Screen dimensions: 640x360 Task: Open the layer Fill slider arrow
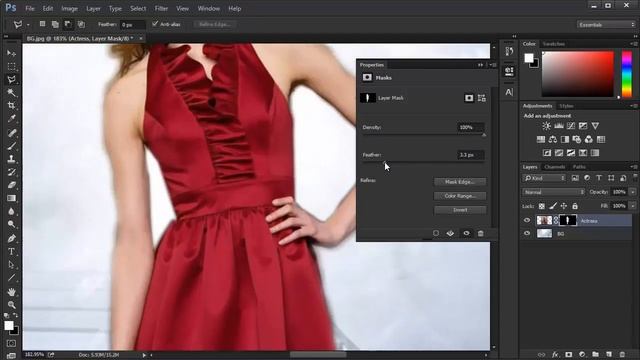(633, 206)
